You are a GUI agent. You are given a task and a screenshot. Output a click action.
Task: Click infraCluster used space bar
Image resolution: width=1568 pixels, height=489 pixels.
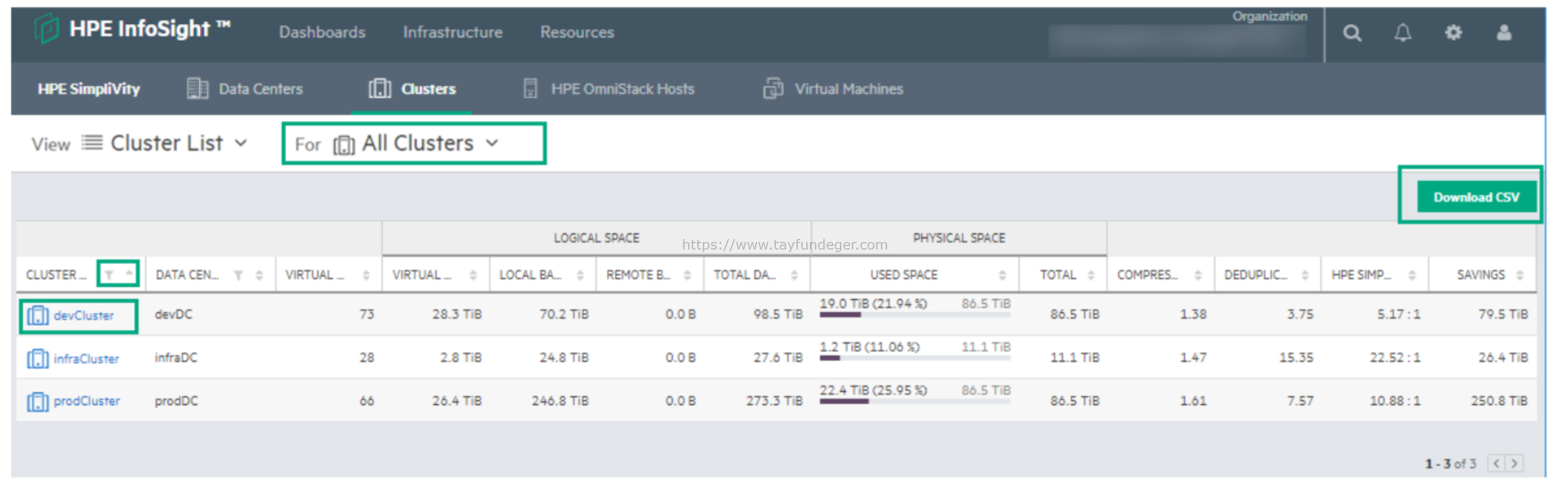point(914,358)
